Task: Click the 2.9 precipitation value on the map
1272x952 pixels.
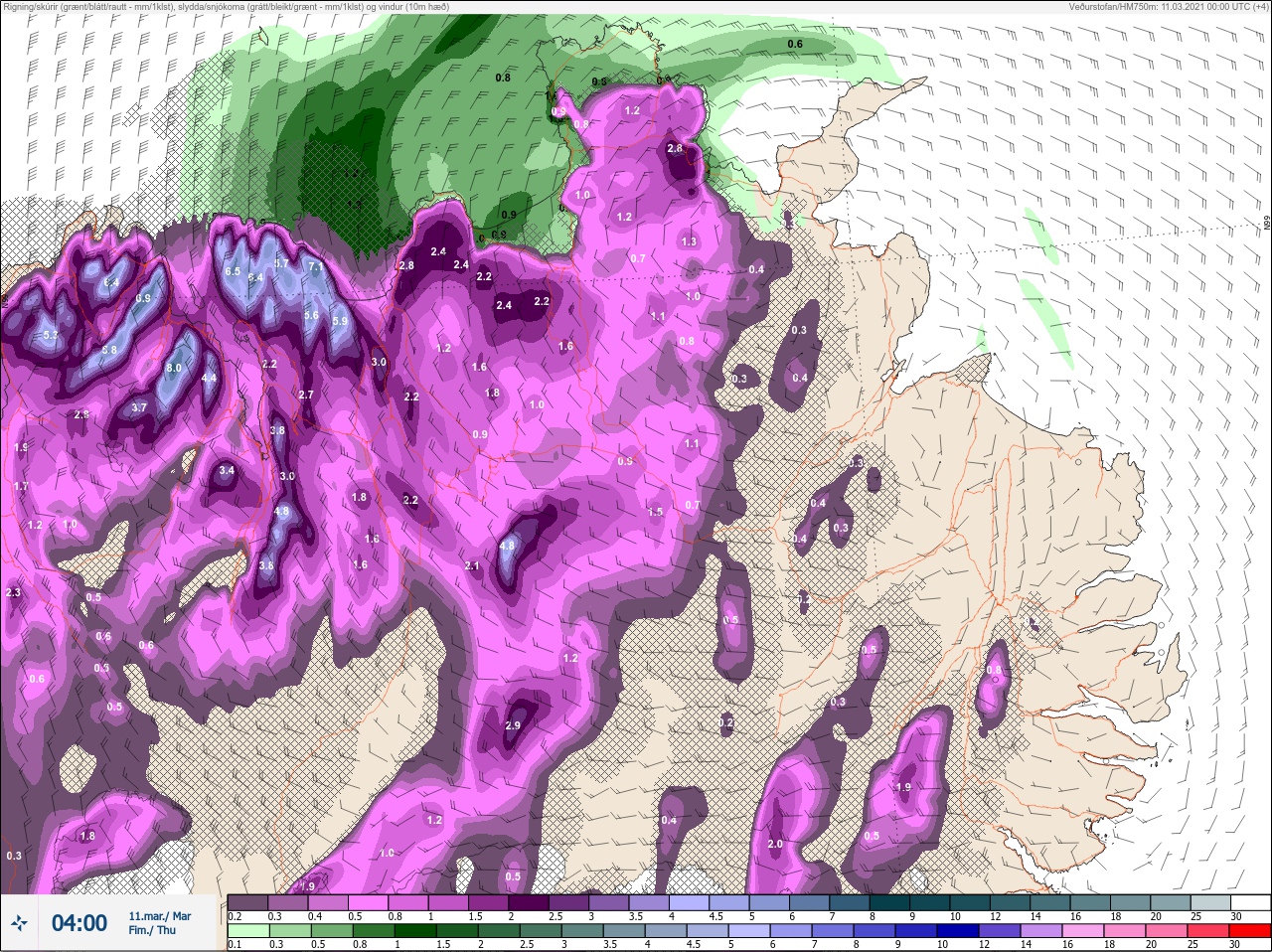Action: (x=513, y=725)
